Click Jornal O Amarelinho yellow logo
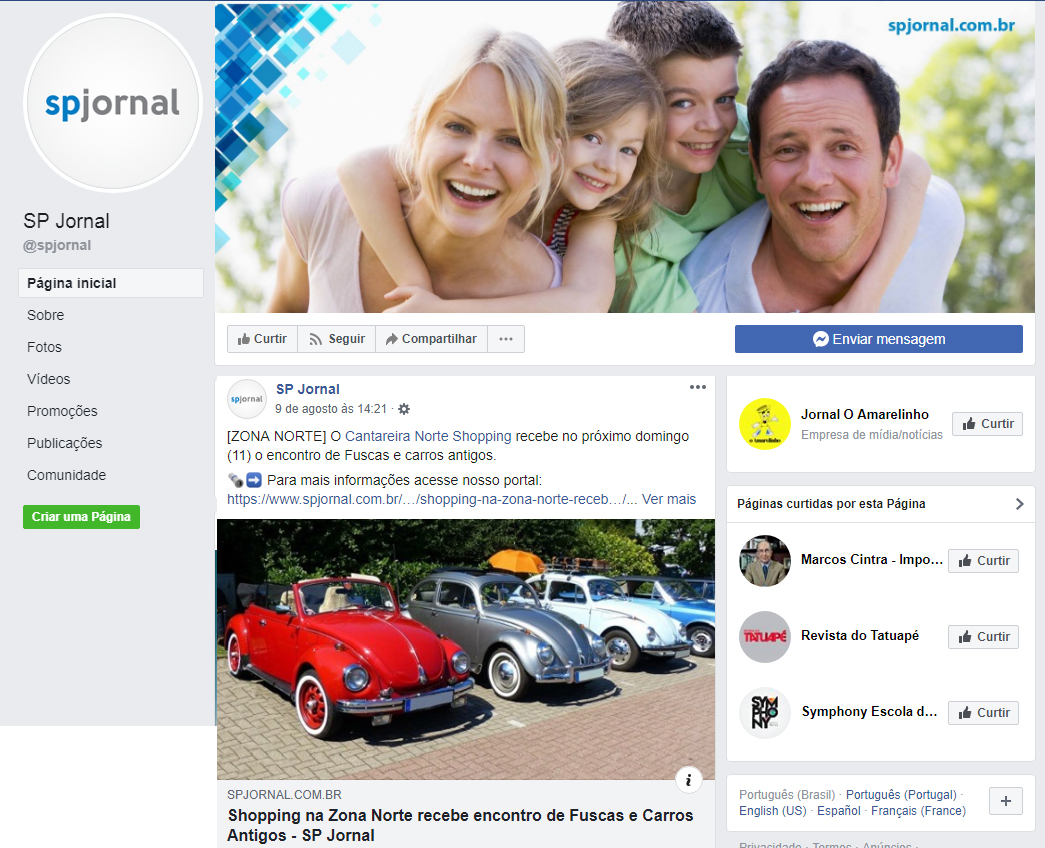The height and width of the screenshot is (848, 1045). [x=764, y=424]
